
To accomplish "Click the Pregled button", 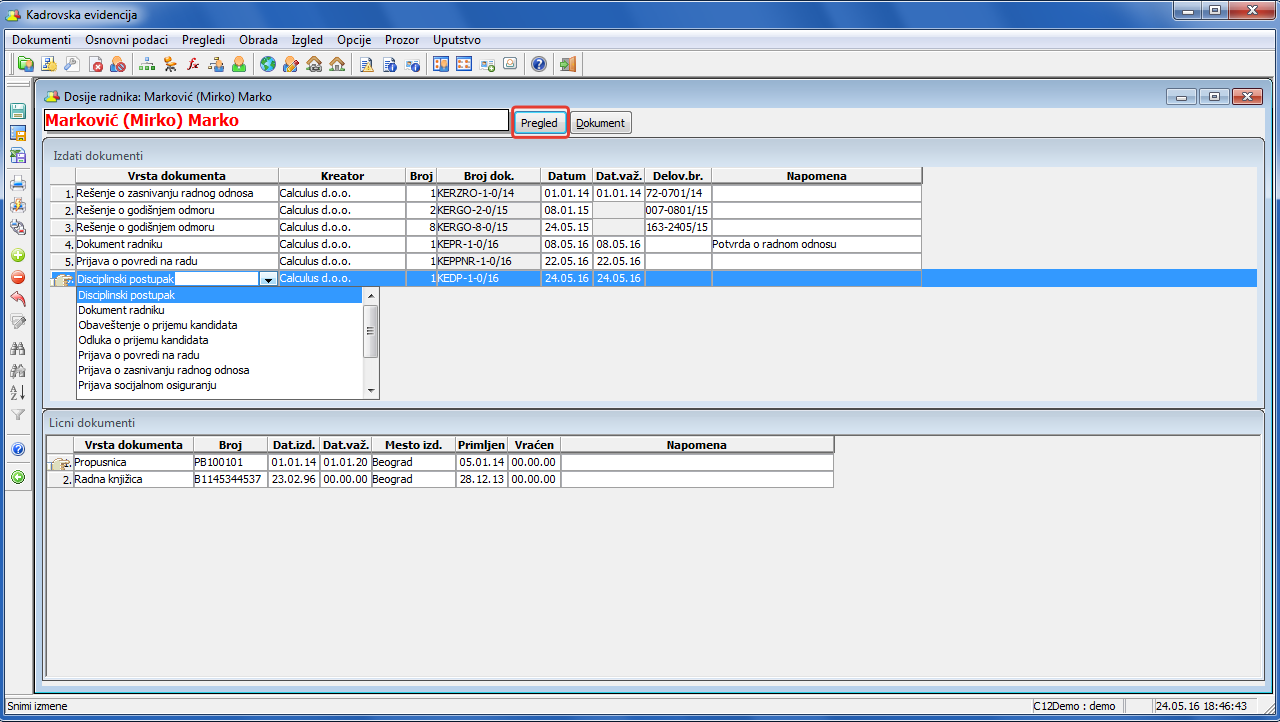I will pyautogui.click(x=540, y=123).
